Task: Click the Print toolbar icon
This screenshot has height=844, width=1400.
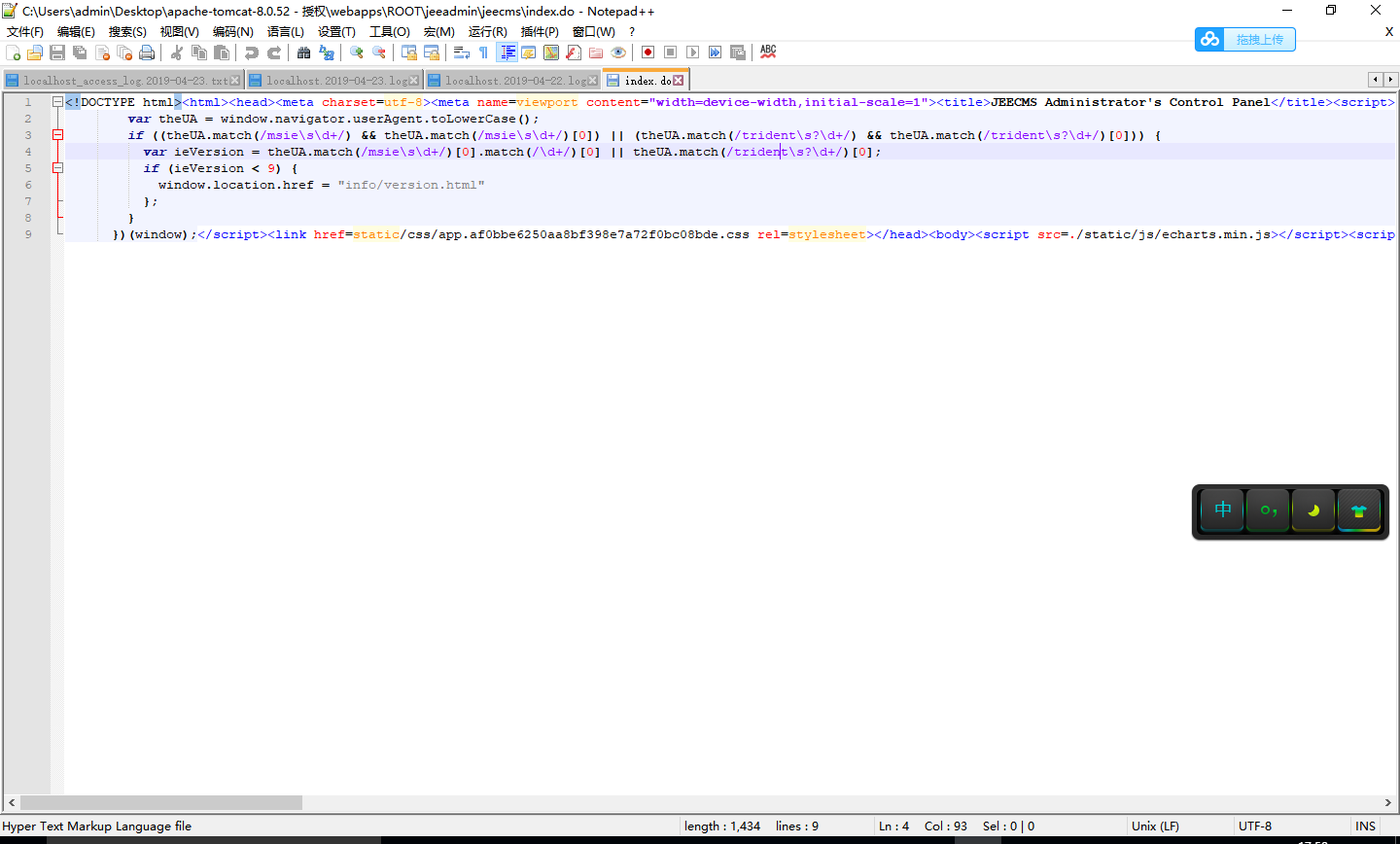Action: coord(147,53)
